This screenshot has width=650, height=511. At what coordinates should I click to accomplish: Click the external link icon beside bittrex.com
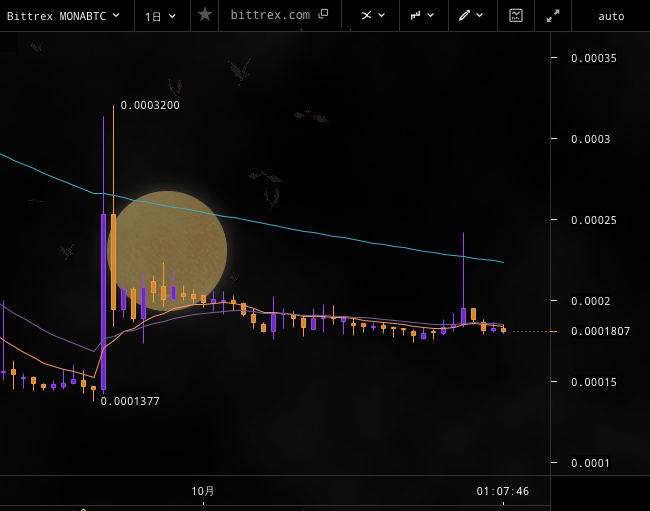click(323, 14)
